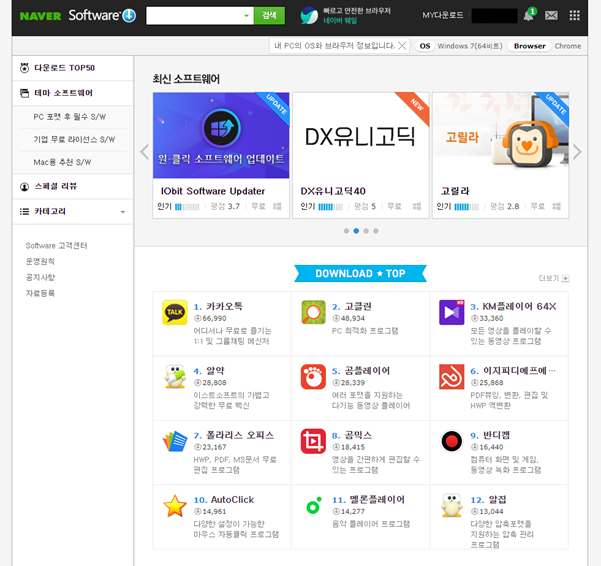
Task: Select fourth carousel page dot
Action: pyautogui.click(x=376, y=231)
